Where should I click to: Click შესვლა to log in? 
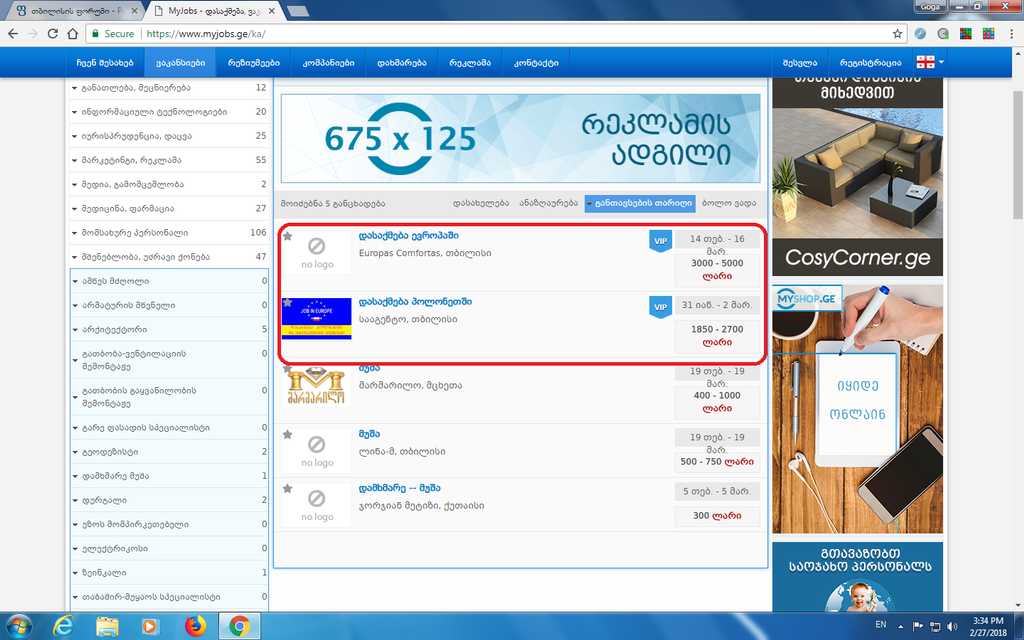(x=800, y=63)
